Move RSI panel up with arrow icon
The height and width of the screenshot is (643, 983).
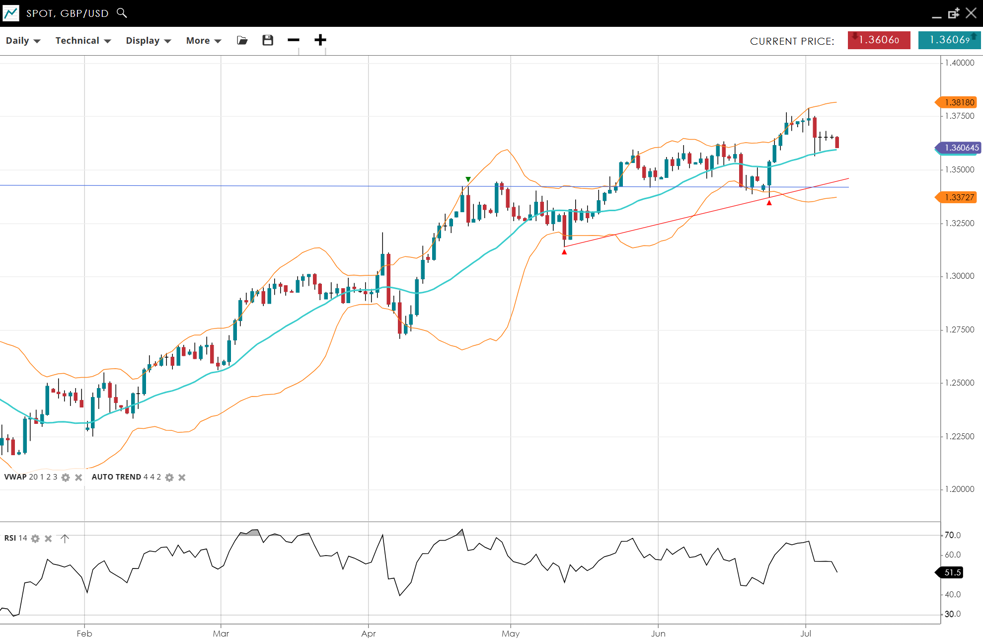(65, 539)
